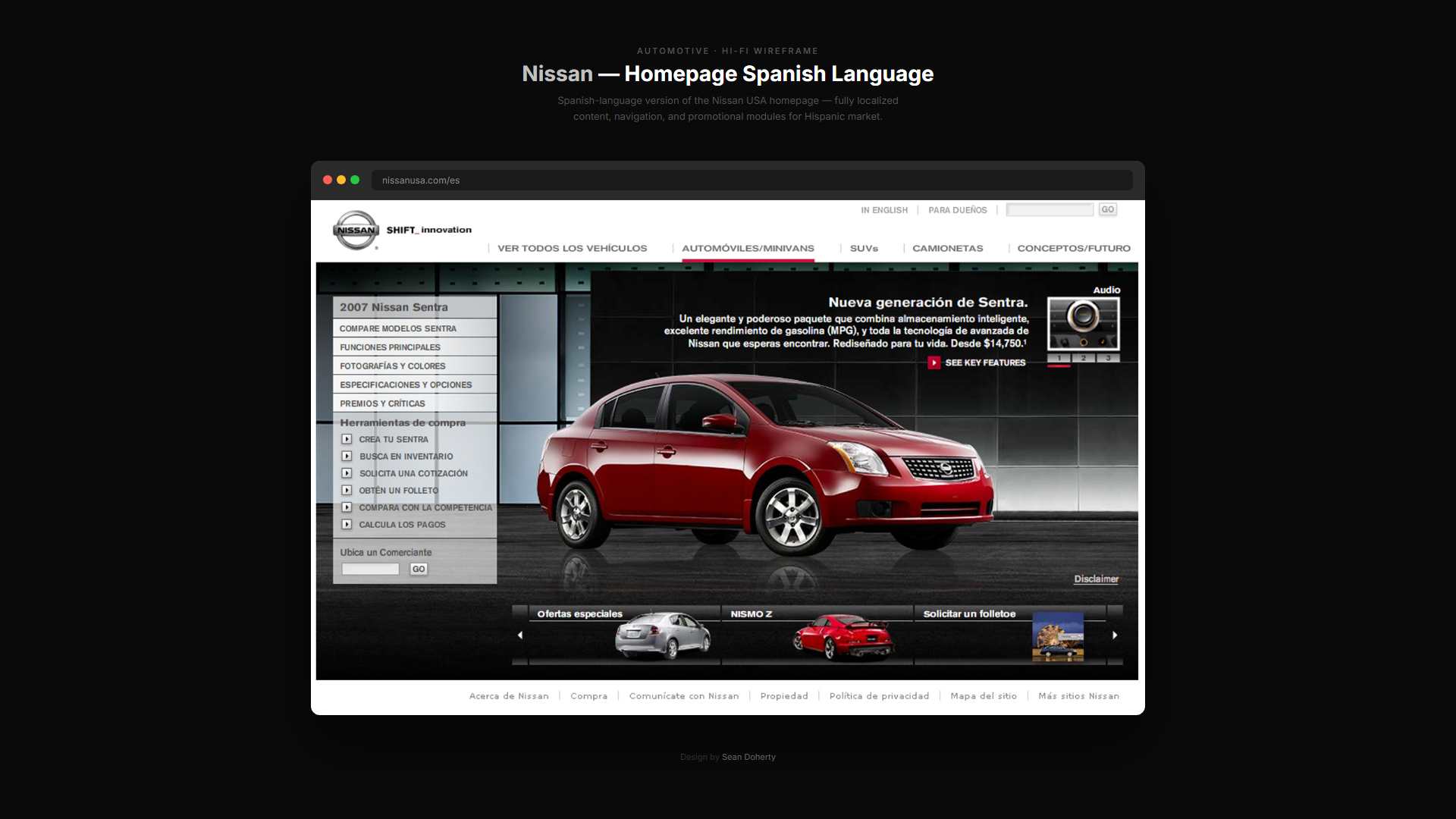Select audio track 1
Image resolution: width=1456 pixels, height=819 pixels.
(1059, 357)
